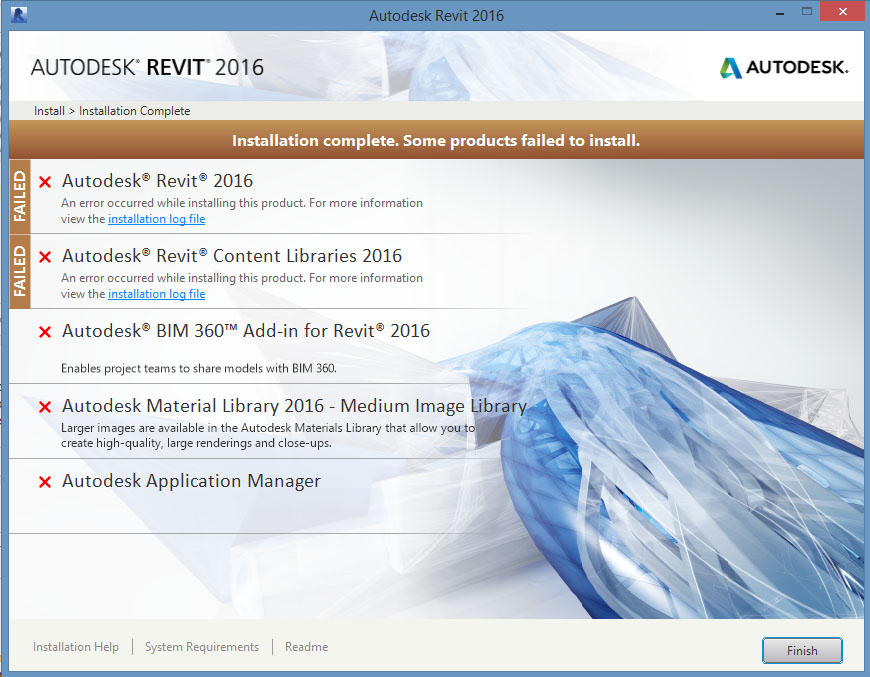Click the 'Installation complete. Some products failed' banner

[436, 140]
